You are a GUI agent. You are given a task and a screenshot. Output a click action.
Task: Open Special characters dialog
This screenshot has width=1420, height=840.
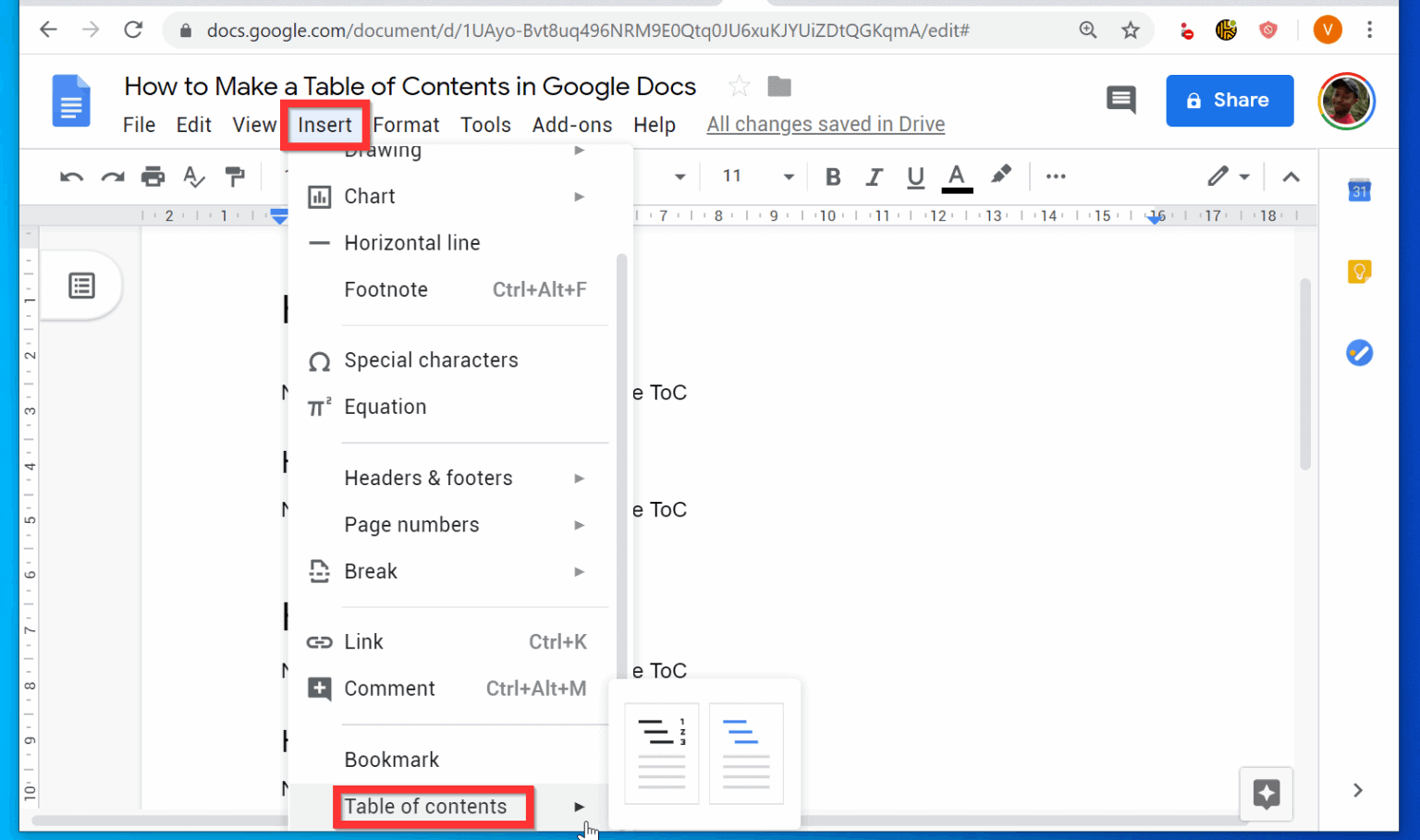pos(453,360)
